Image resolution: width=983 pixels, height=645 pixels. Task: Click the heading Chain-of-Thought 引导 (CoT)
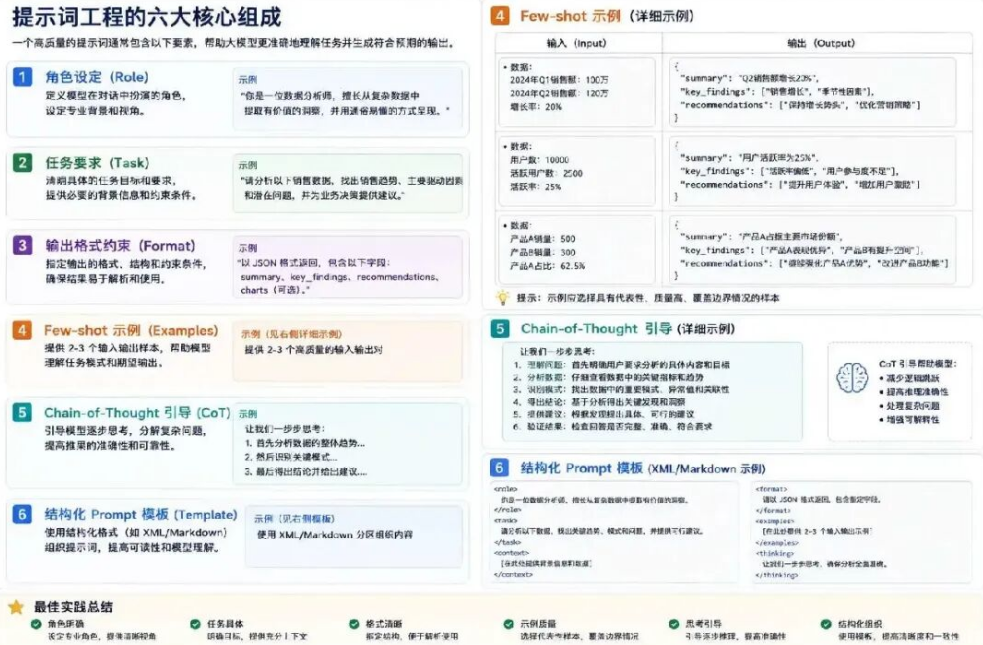[137, 413]
